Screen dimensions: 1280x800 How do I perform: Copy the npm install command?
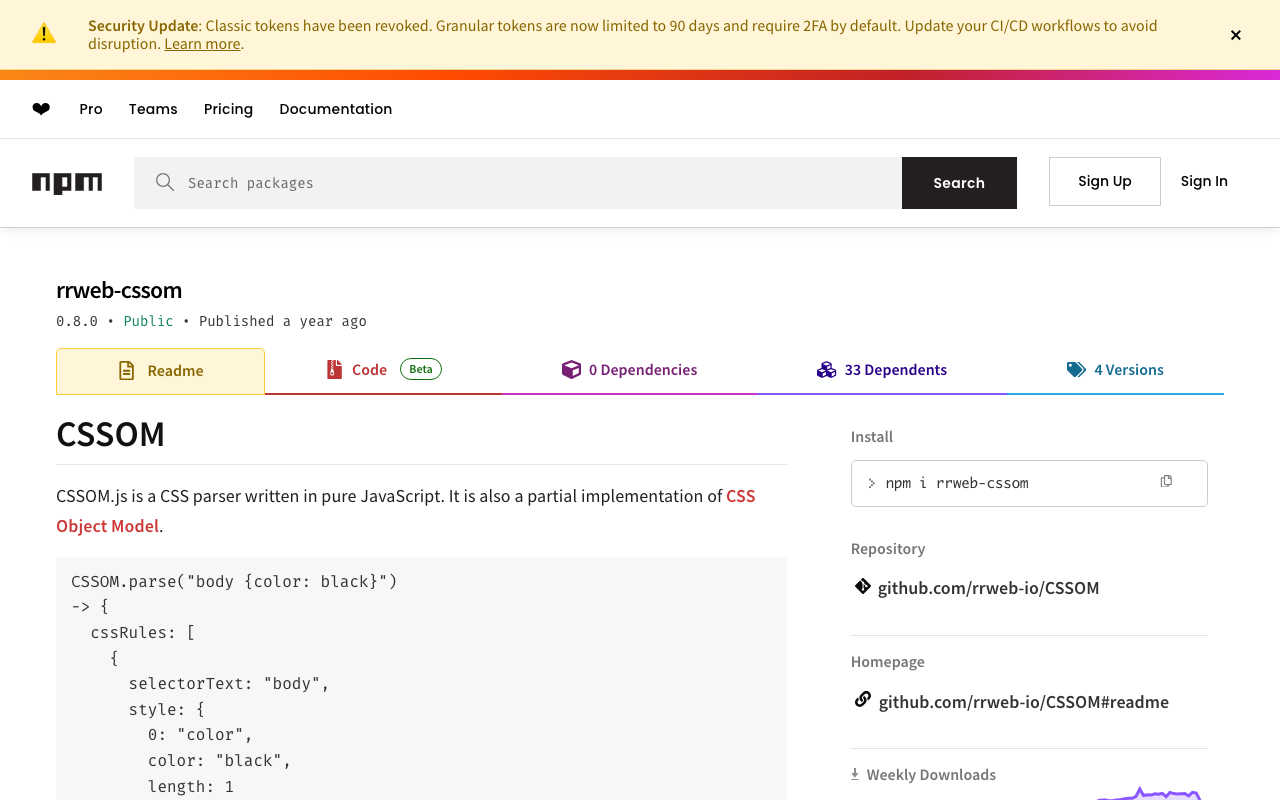tap(1166, 482)
